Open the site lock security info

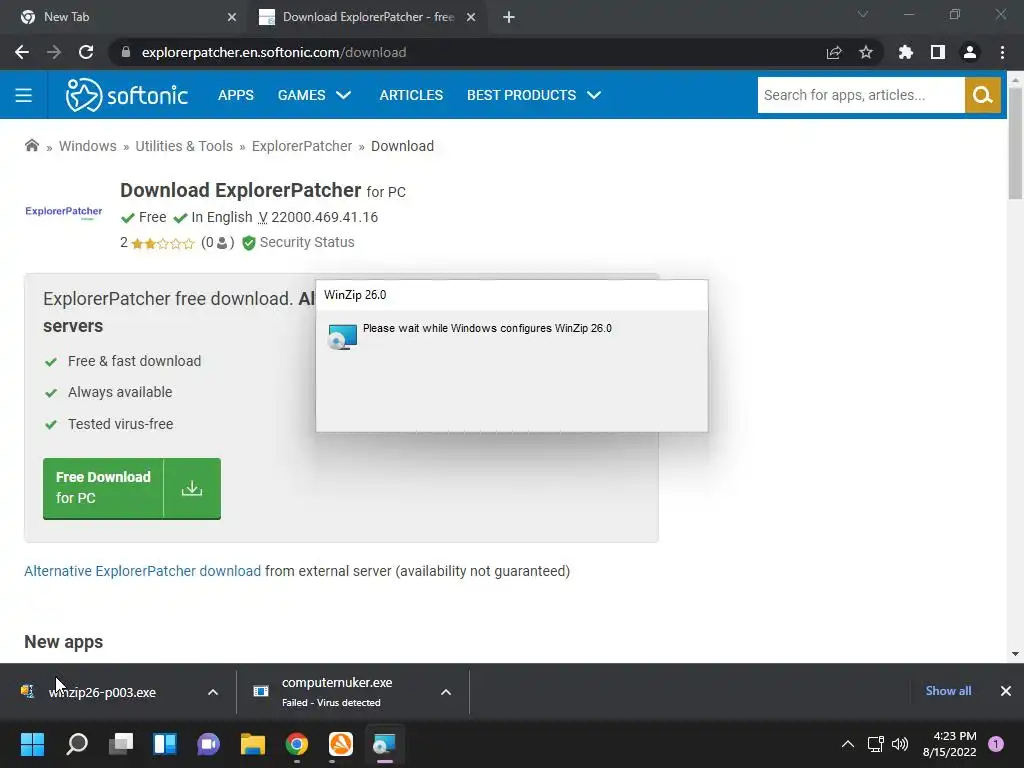tap(126, 52)
